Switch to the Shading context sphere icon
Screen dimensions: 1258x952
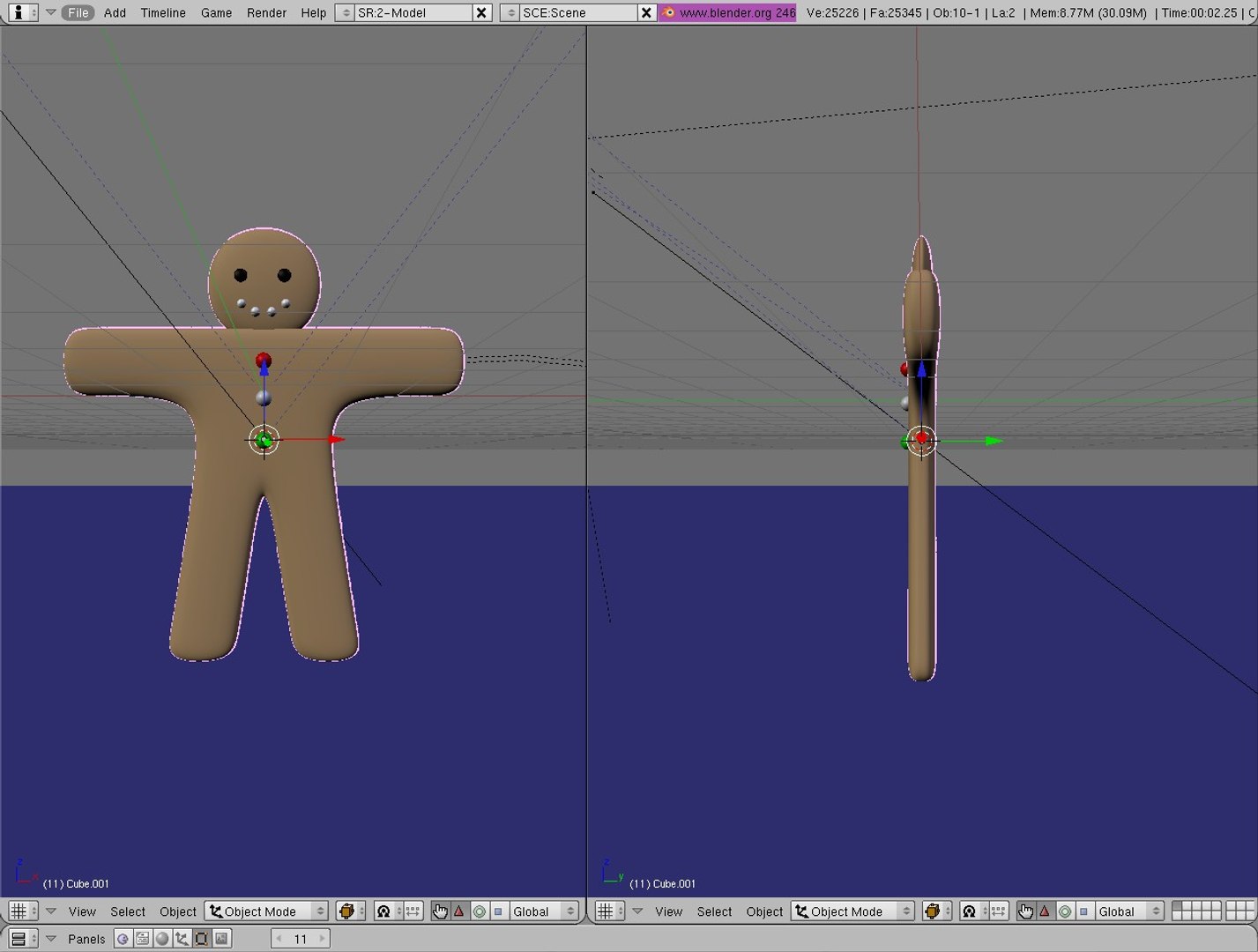click(161, 939)
